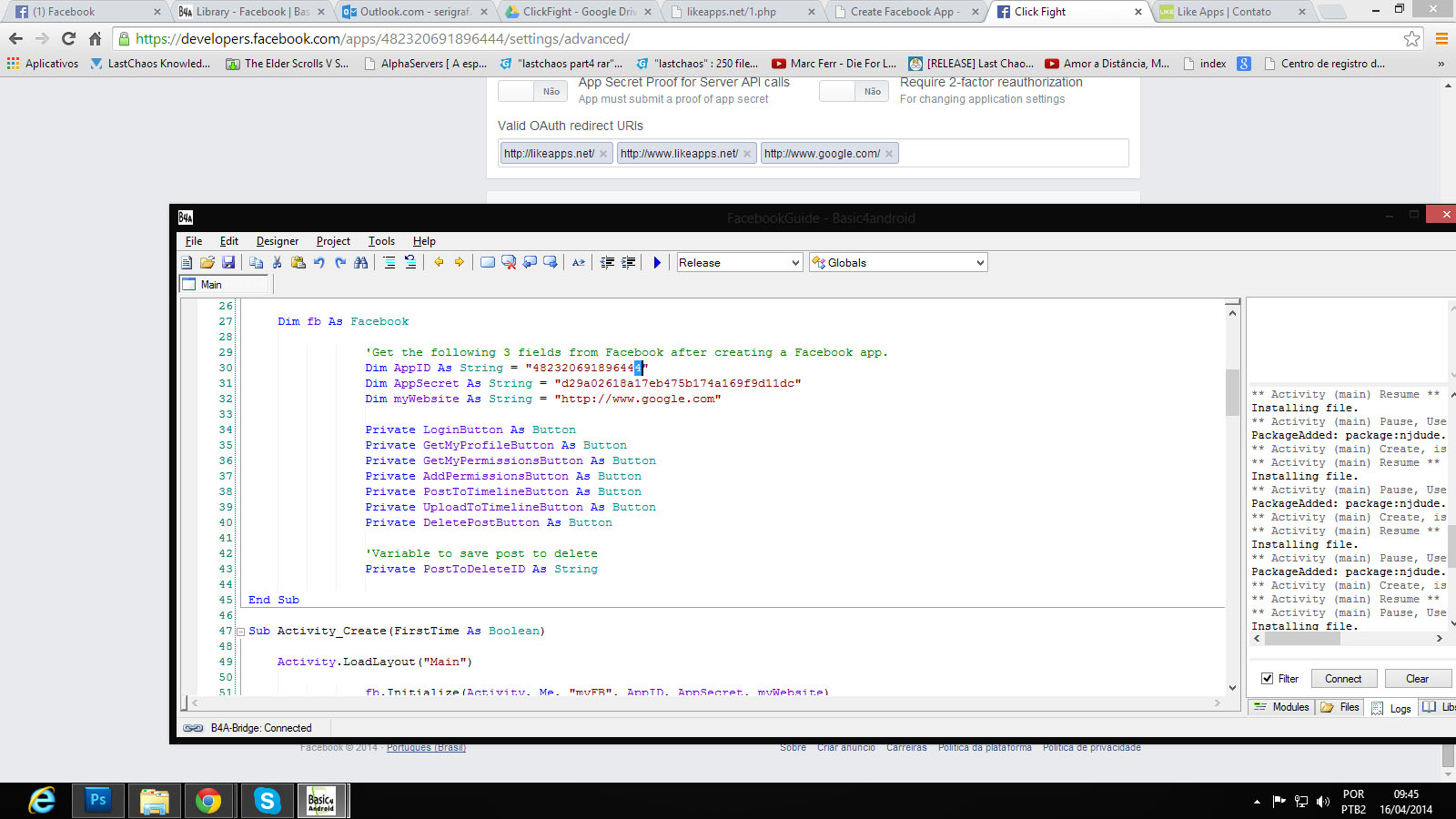Open the 'Aplicativos' bookmarks bar item
The width and height of the screenshot is (1456, 819).
pyautogui.click(x=43, y=64)
